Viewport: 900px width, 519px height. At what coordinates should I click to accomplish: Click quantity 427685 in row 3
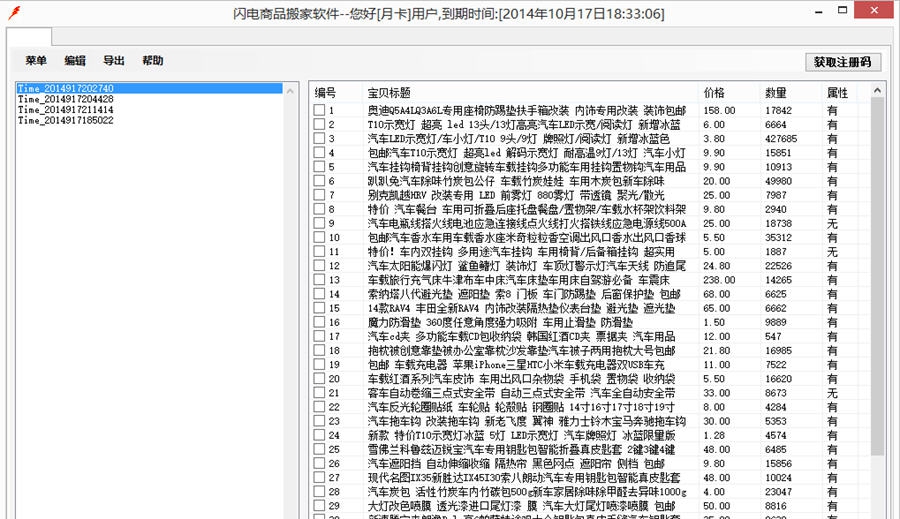click(x=781, y=138)
